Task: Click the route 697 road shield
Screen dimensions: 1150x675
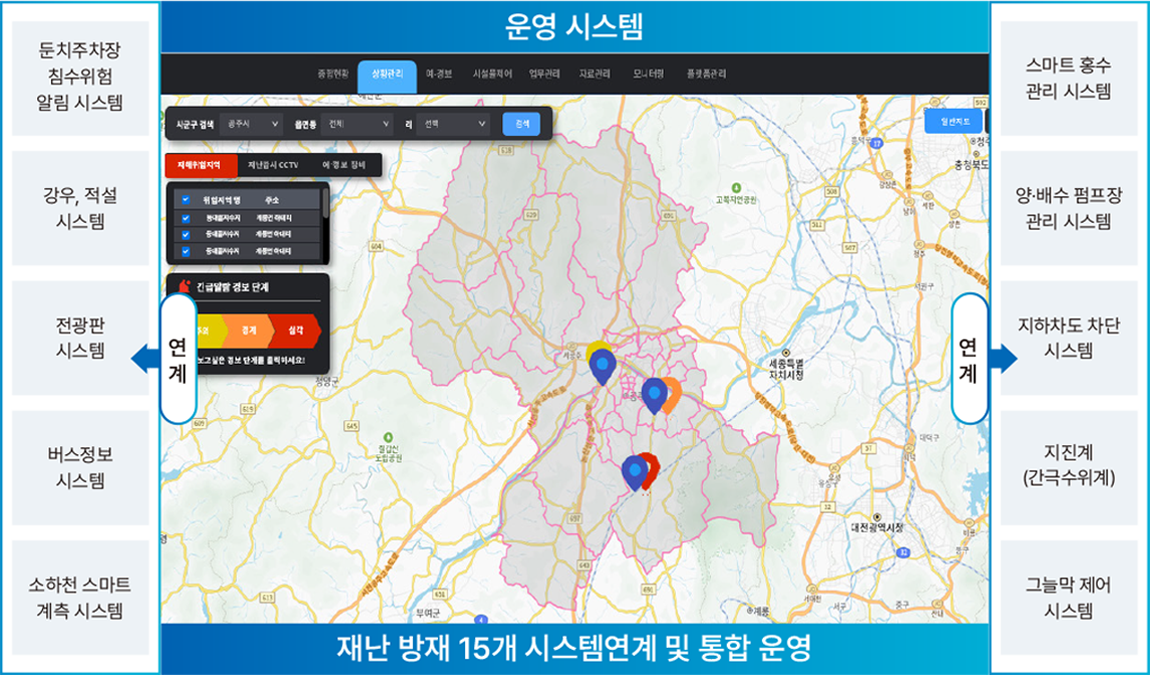Action: click(575, 519)
